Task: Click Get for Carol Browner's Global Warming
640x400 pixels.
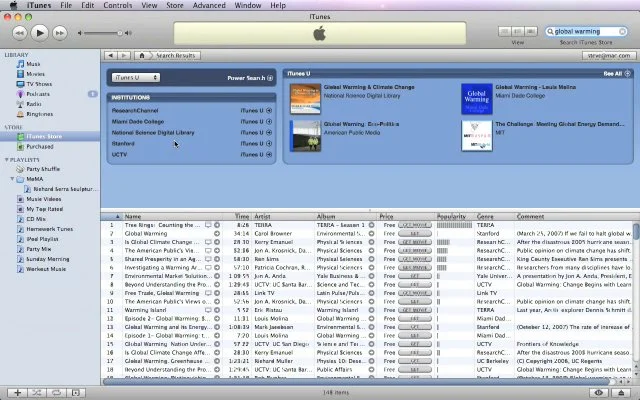Action: pyautogui.click(x=415, y=233)
